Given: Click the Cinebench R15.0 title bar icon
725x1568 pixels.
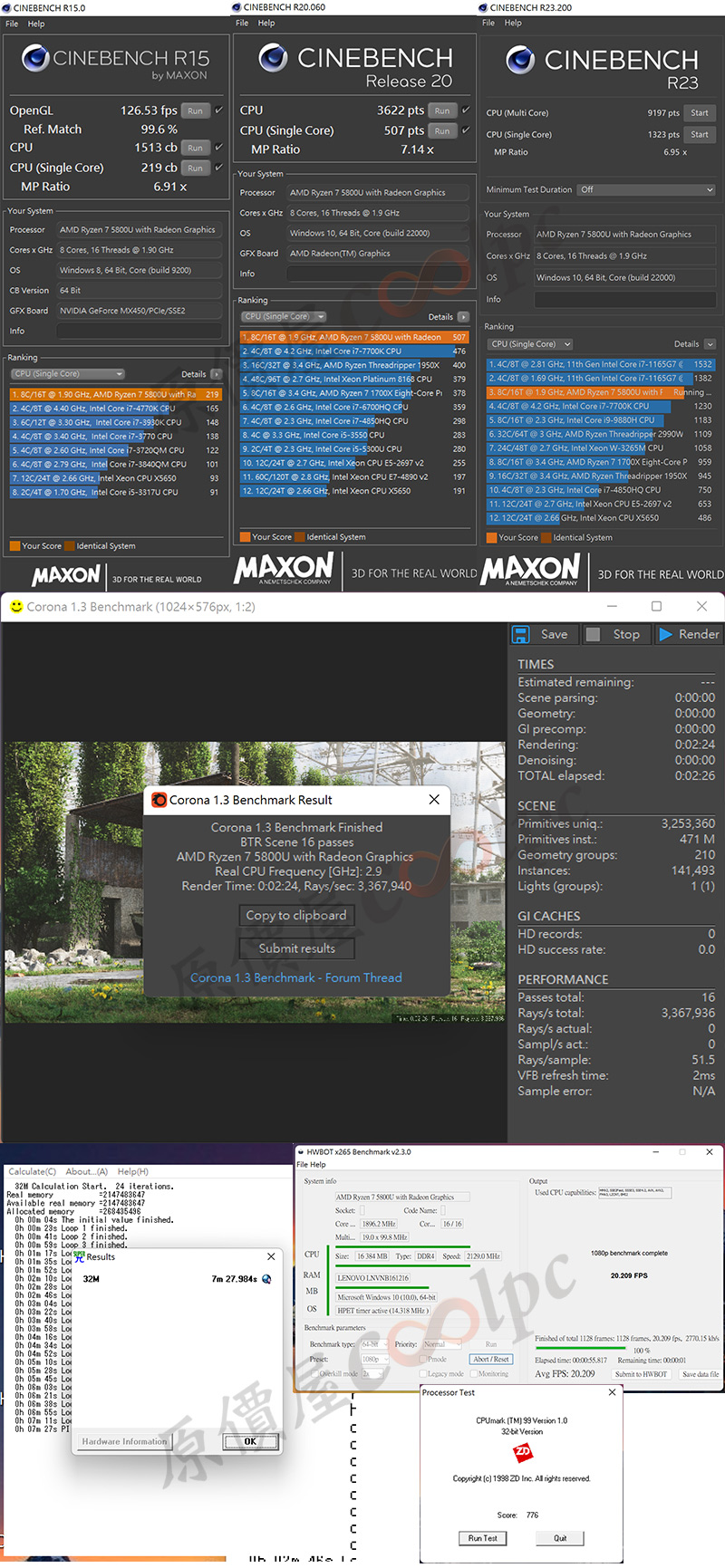Looking at the screenshot, I should pos(6,7).
